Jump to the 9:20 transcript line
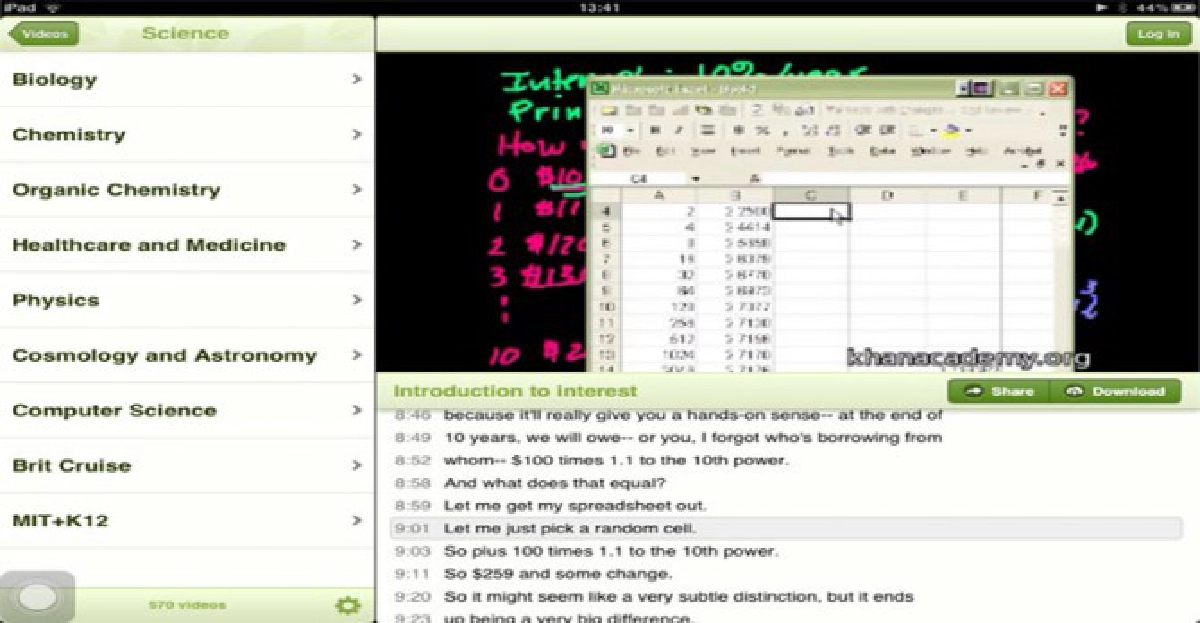 [787, 597]
